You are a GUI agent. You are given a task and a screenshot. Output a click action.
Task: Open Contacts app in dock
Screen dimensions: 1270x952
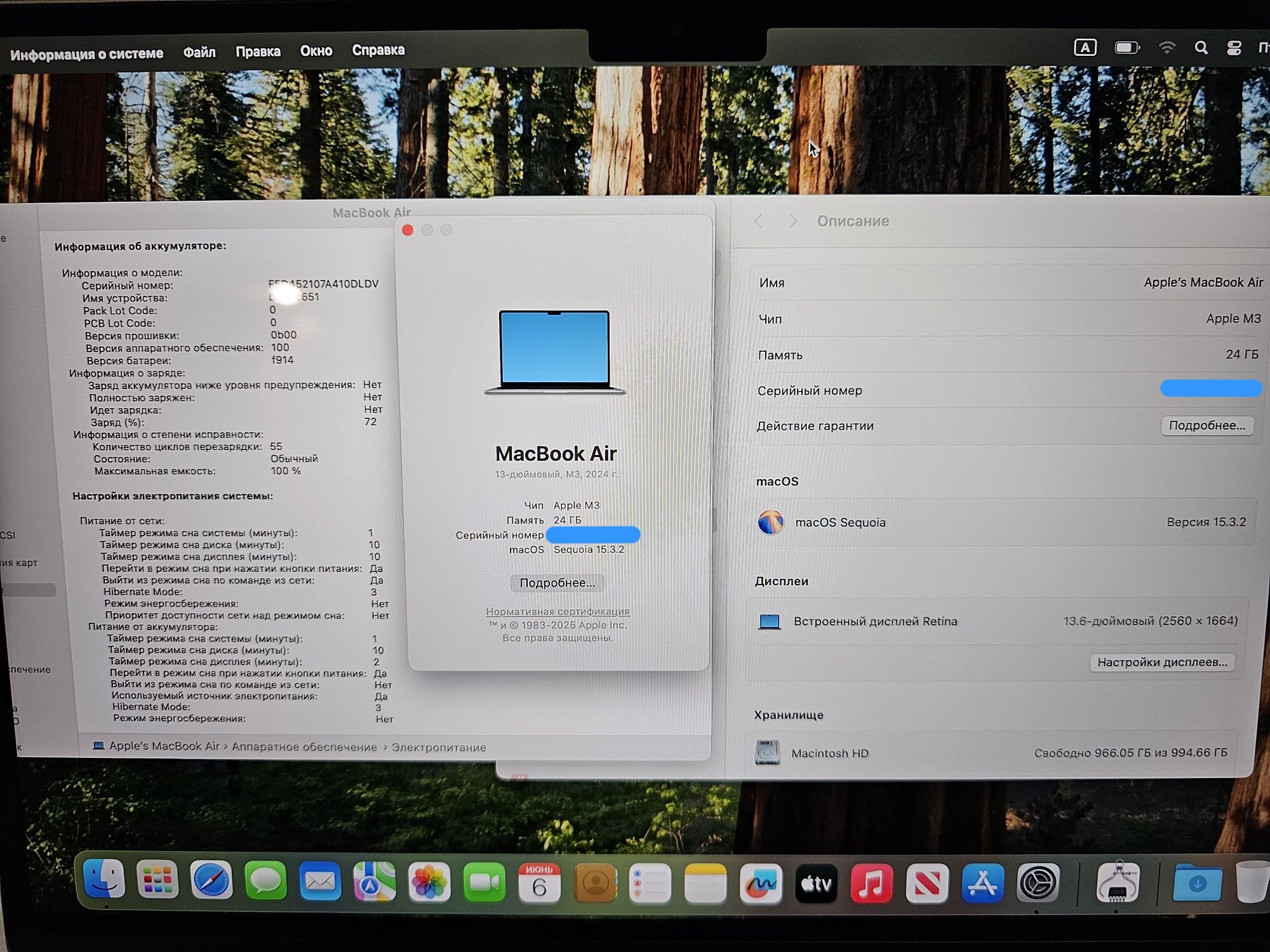pyautogui.click(x=595, y=883)
